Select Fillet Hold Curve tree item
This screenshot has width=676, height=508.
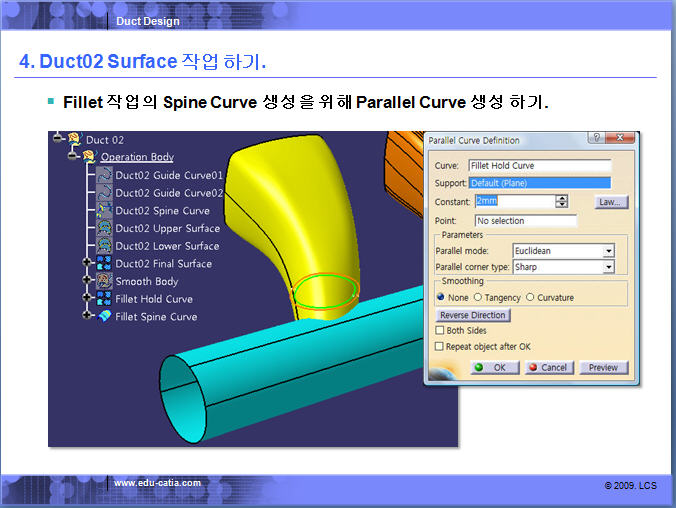point(153,299)
